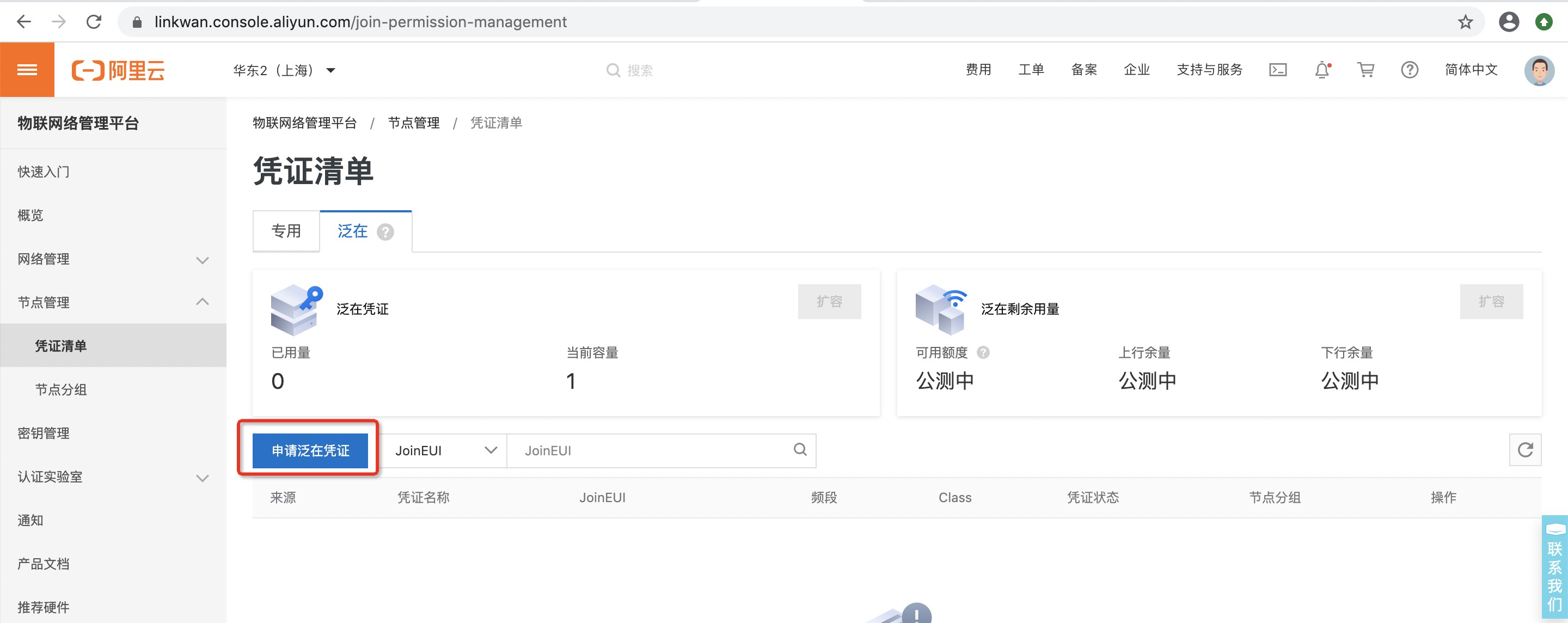This screenshot has height=623, width=1568.
Task: Click the 来源 column header
Action: coord(283,497)
